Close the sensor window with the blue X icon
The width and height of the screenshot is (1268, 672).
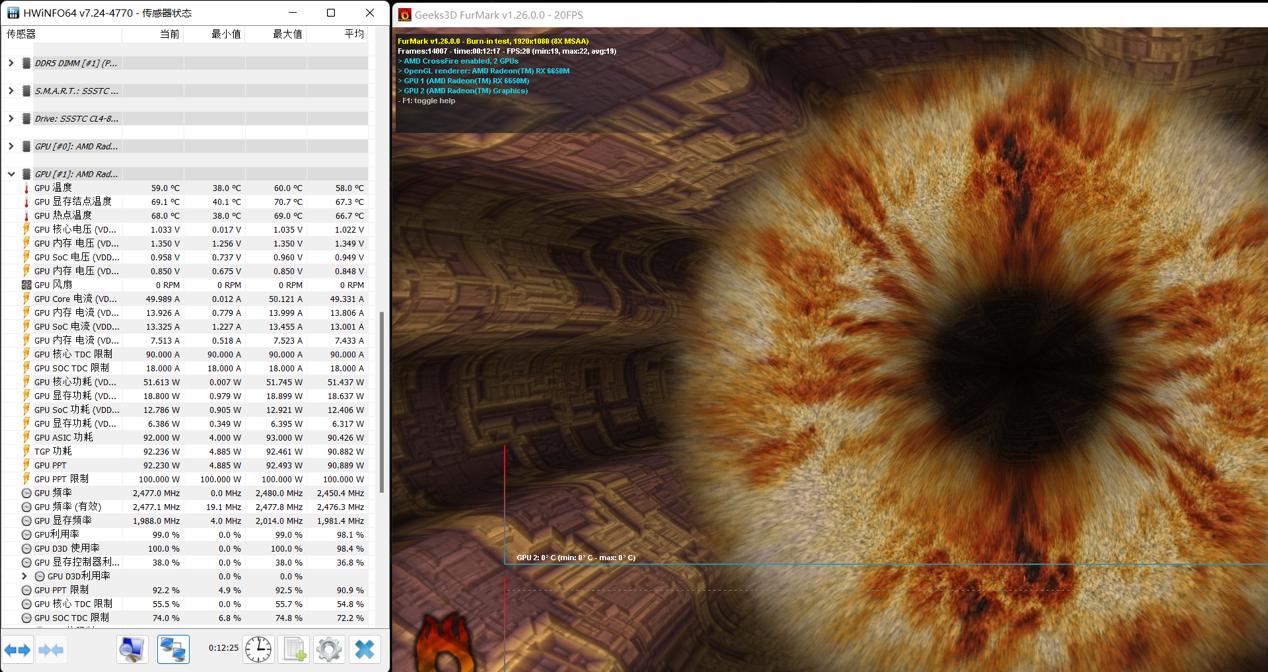[x=365, y=649]
